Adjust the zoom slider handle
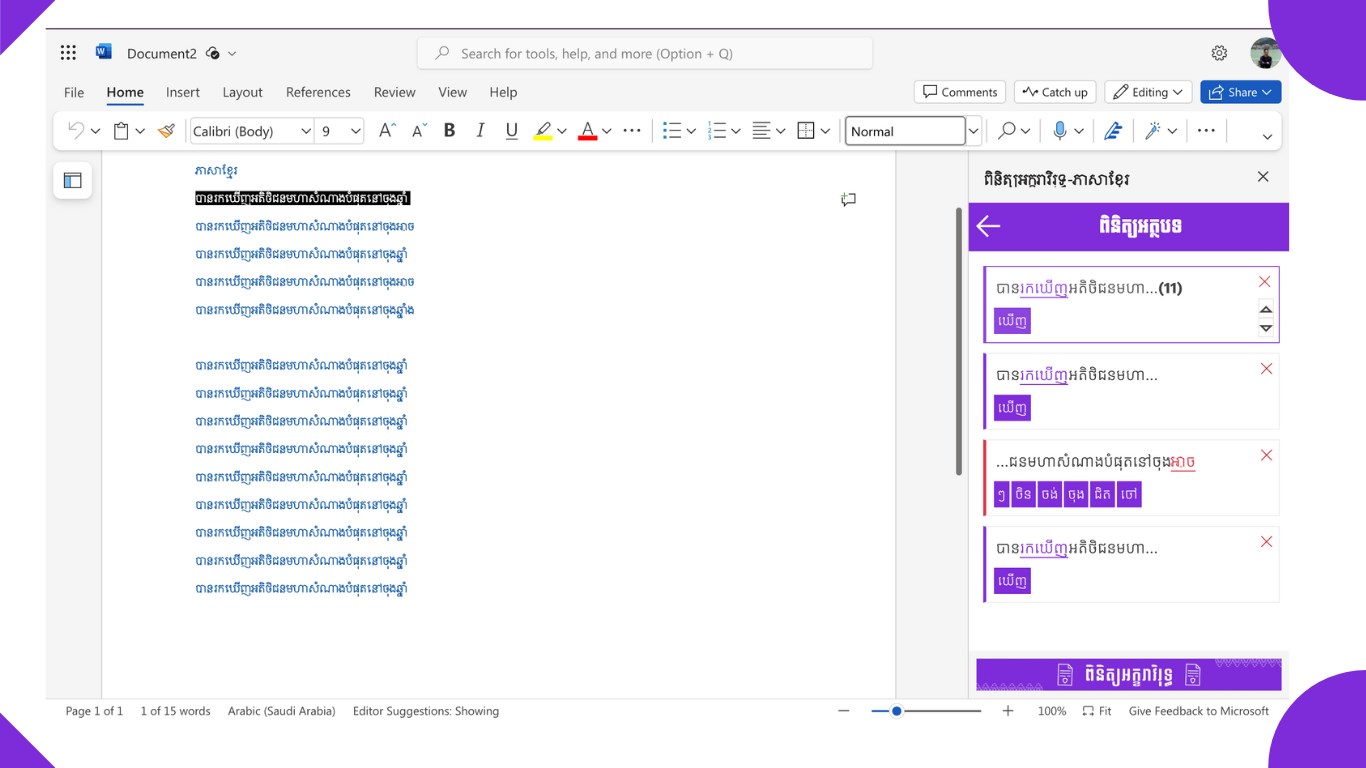Viewport: 1366px width, 768px height. [897, 711]
